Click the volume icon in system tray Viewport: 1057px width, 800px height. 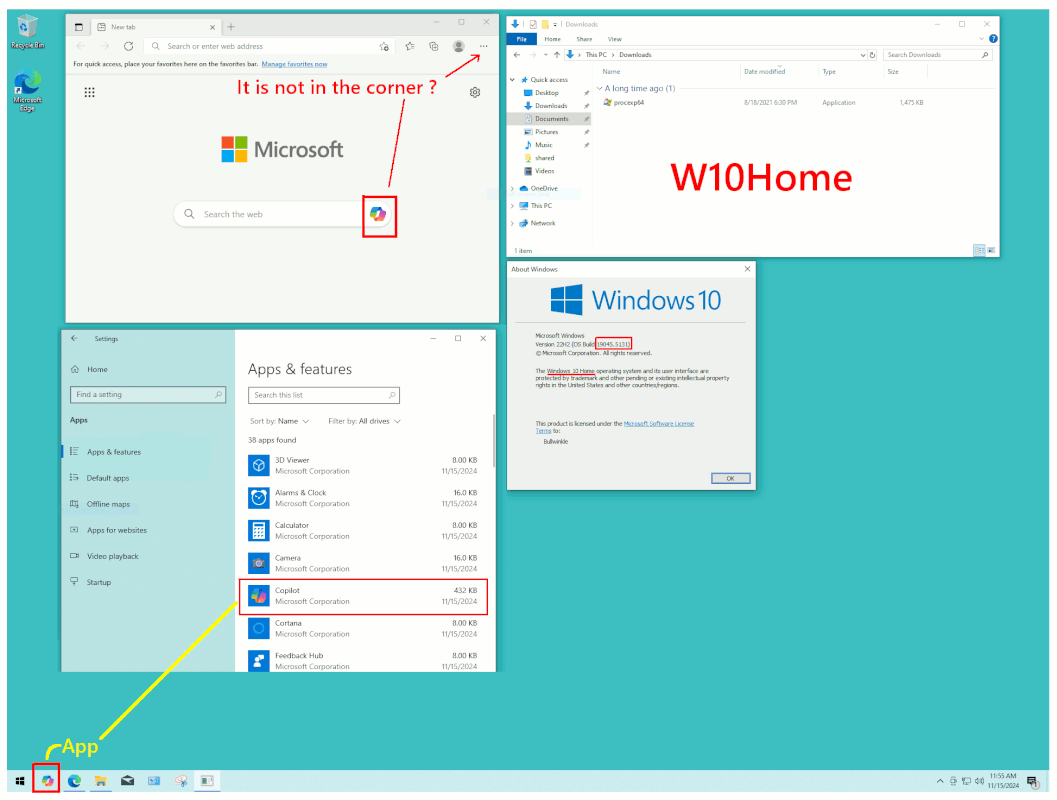(x=979, y=781)
